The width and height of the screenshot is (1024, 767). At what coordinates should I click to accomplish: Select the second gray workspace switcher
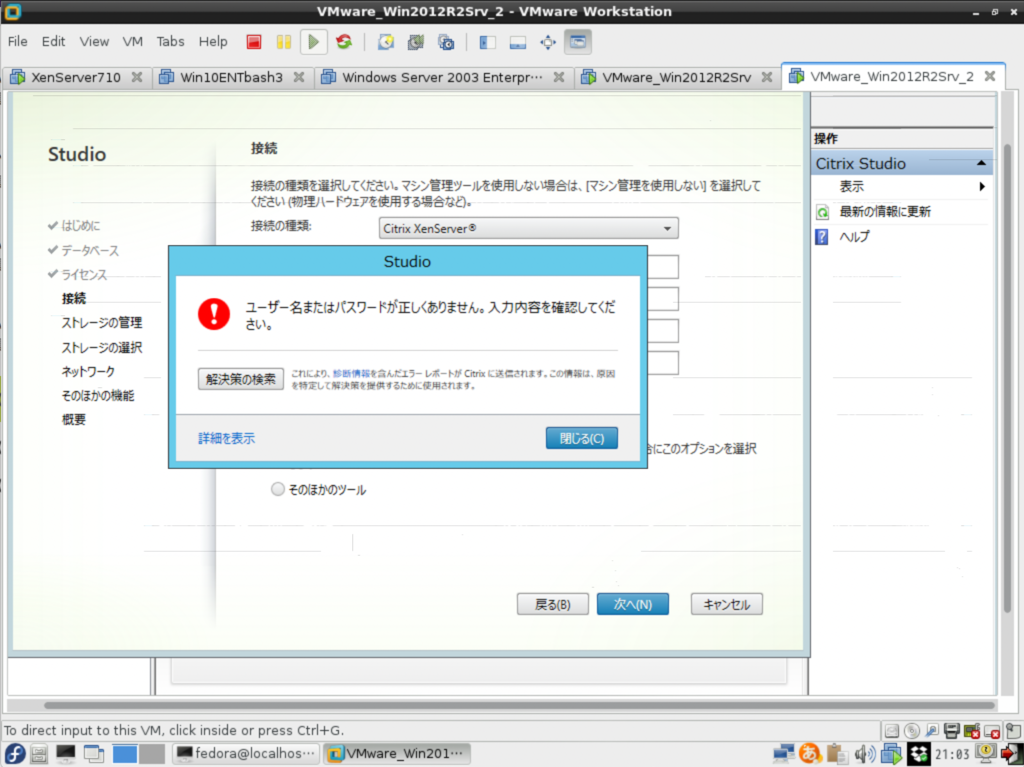pos(152,753)
